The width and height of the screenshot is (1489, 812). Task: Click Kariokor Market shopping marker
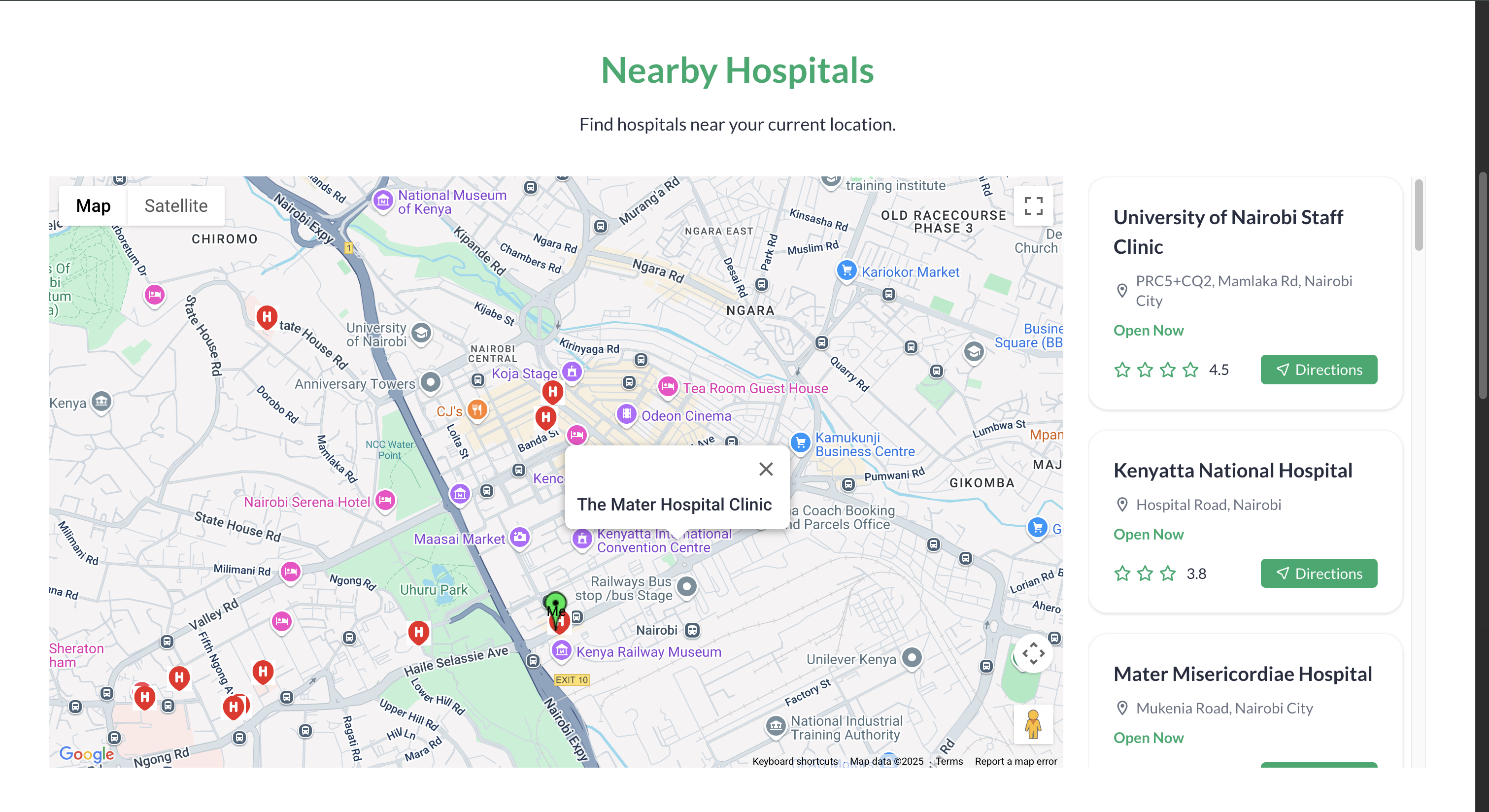pos(847,271)
